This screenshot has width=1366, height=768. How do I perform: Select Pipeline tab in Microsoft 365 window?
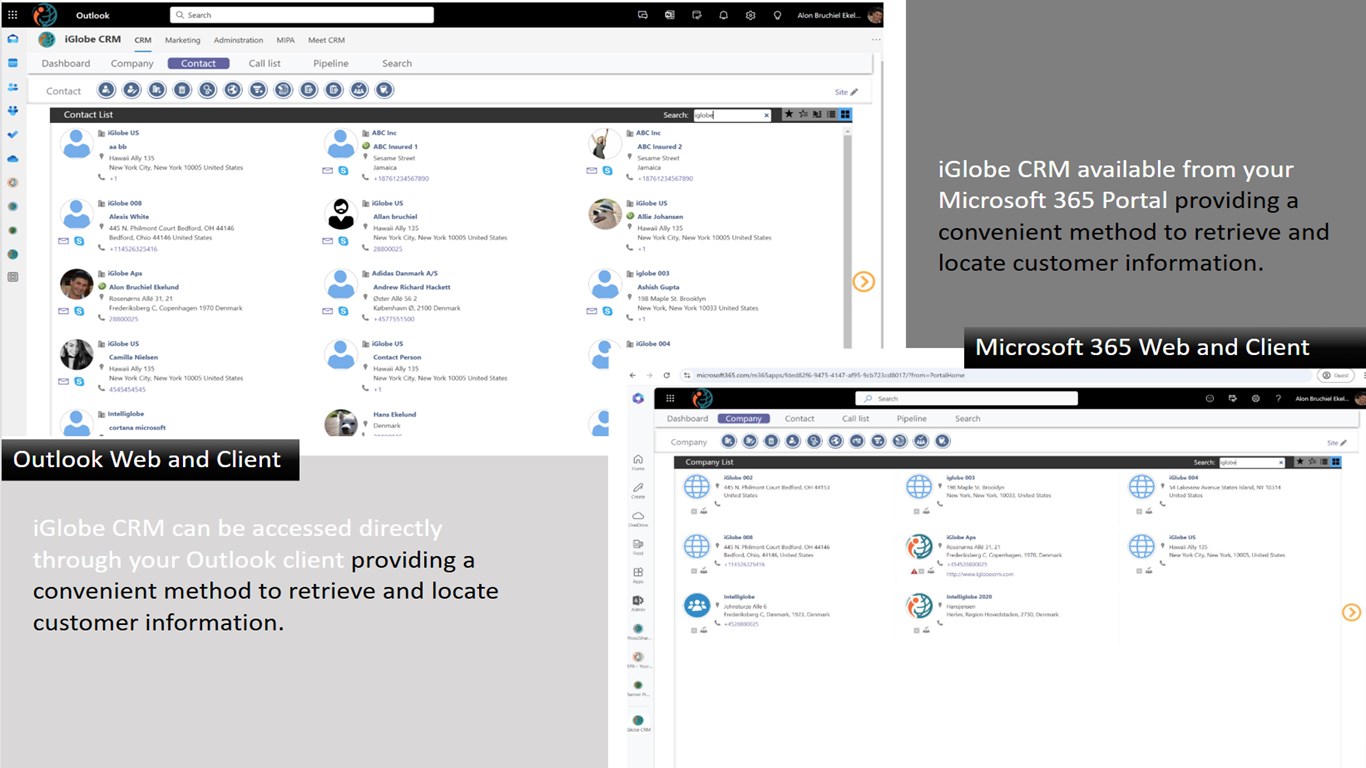pos(912,419)
